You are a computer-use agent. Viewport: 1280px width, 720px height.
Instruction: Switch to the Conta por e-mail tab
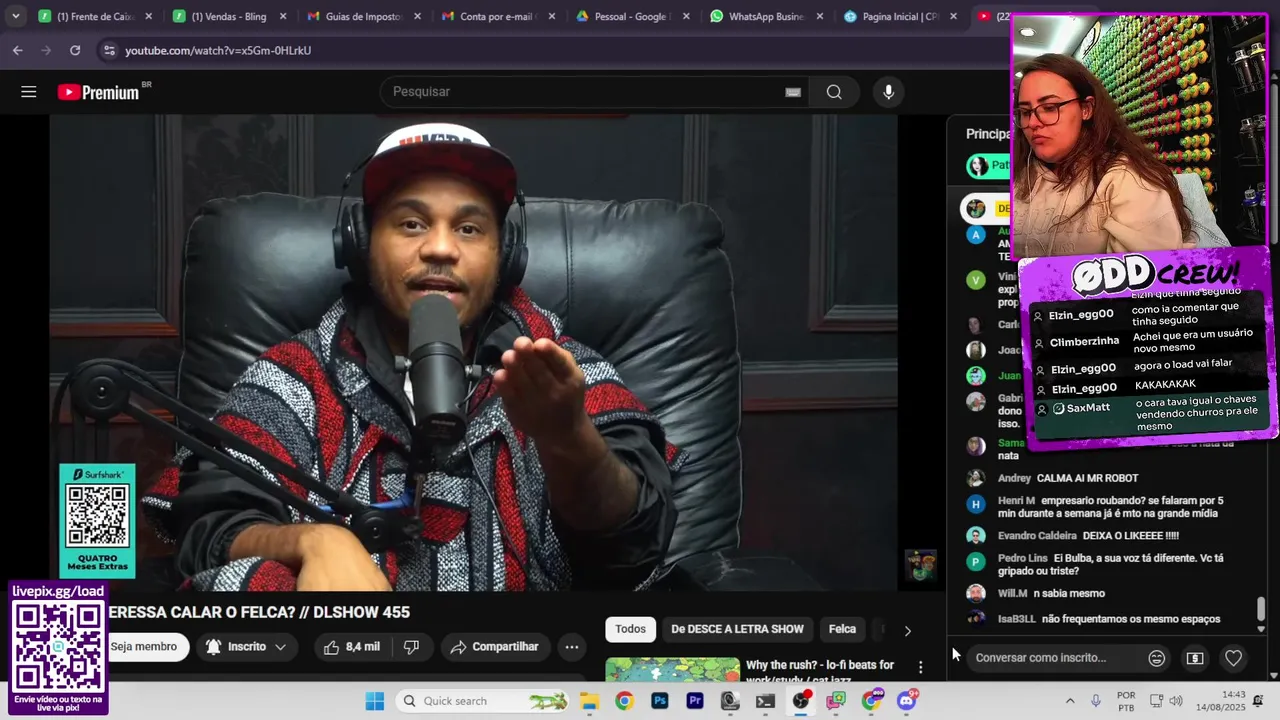499,16
